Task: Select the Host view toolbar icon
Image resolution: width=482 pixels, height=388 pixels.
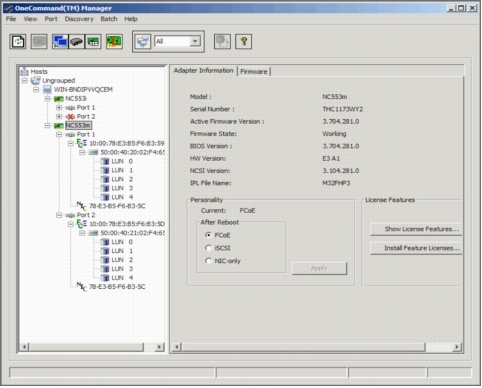Action: pyautogui.click(x=60, y=42)
